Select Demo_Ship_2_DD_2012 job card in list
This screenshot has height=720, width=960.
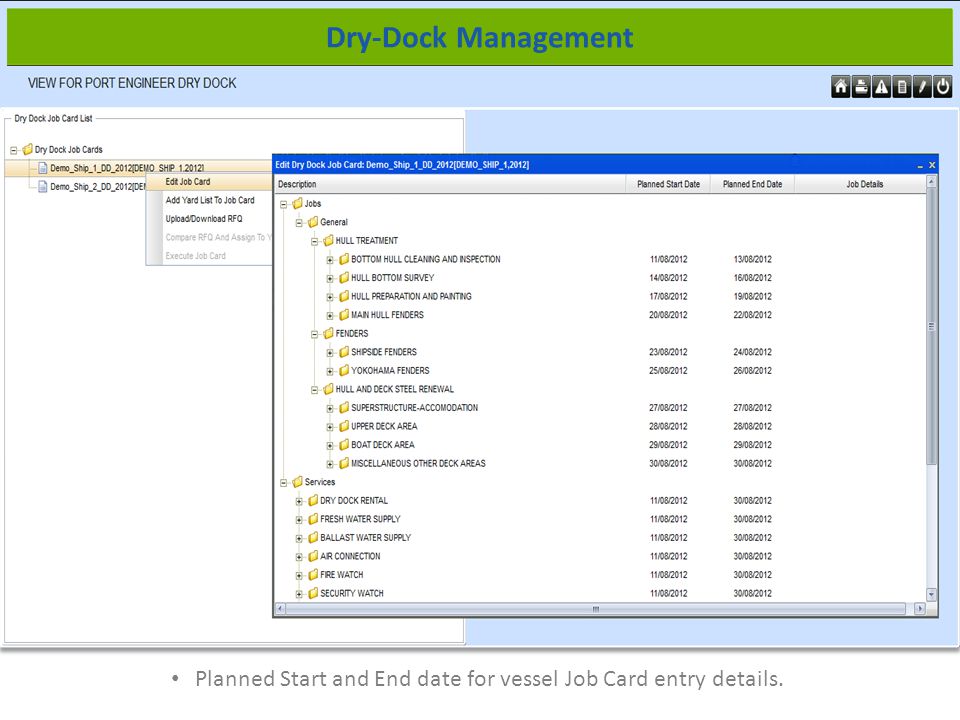(97, 186)
